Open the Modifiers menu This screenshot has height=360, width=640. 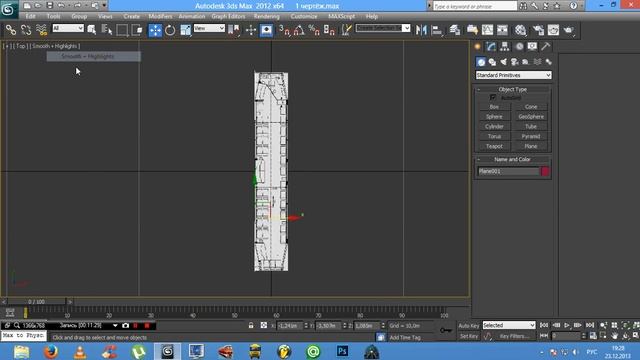coord(160,16)
